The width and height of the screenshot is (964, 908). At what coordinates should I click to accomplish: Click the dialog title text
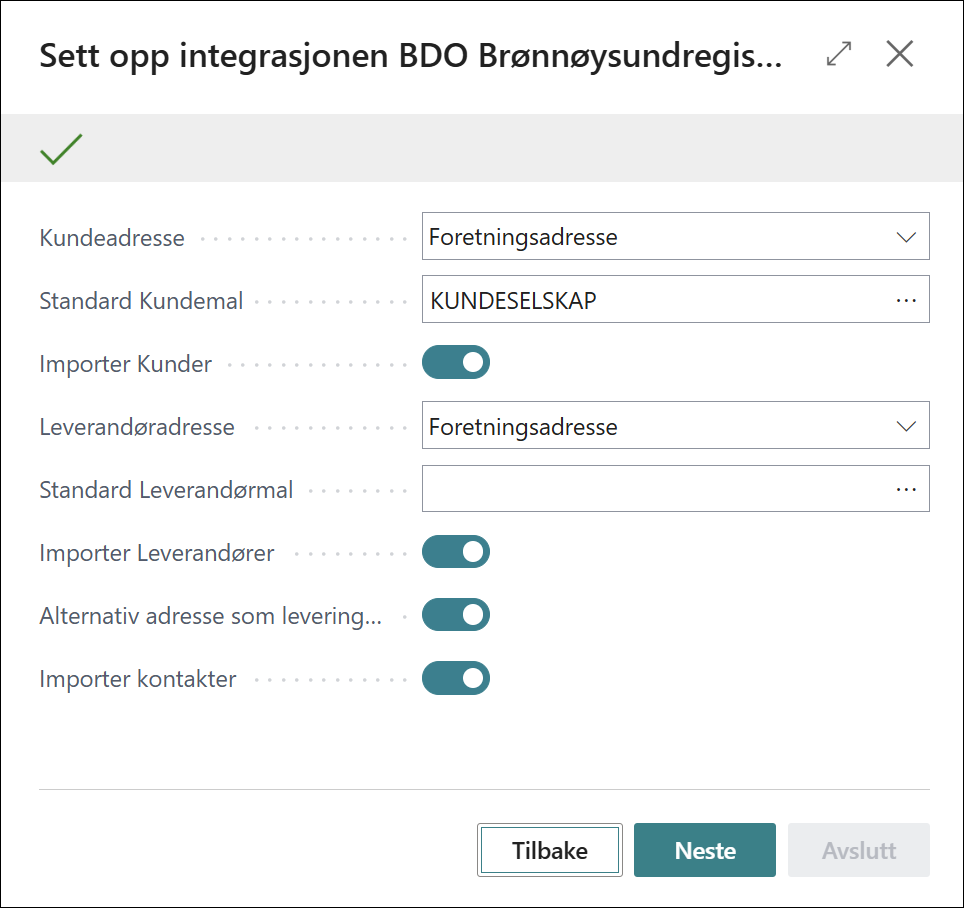click(410, 56)
